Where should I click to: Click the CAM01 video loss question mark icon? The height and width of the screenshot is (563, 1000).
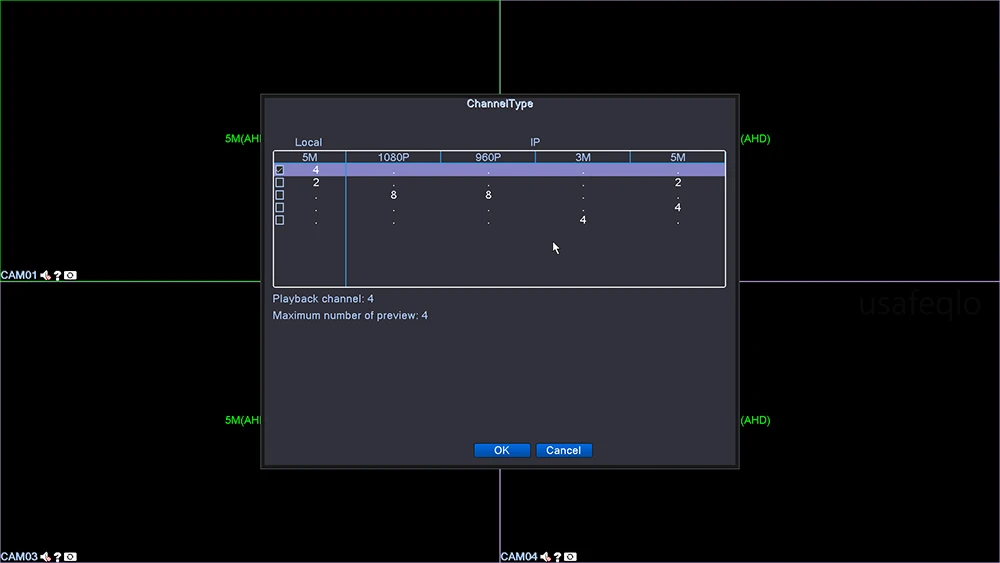pos(57,275)
